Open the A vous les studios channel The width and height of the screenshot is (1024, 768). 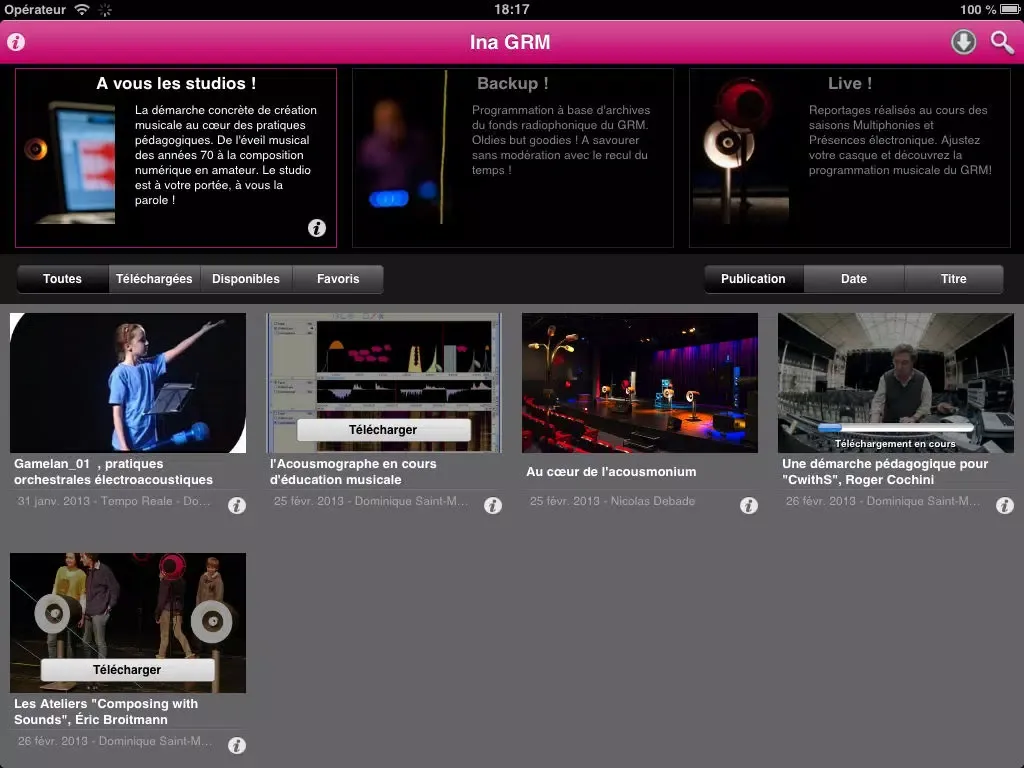pyautogui.click(x=176, y=158)
